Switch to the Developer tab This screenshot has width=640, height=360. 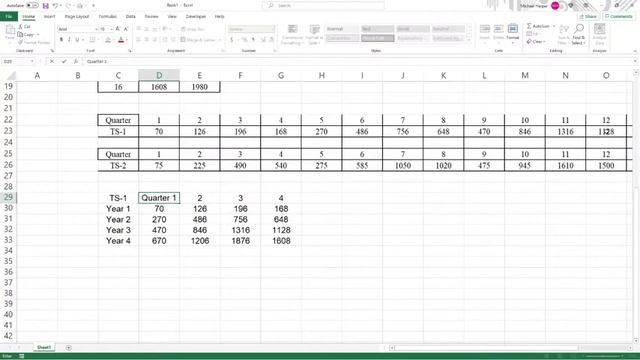[196, 16]
